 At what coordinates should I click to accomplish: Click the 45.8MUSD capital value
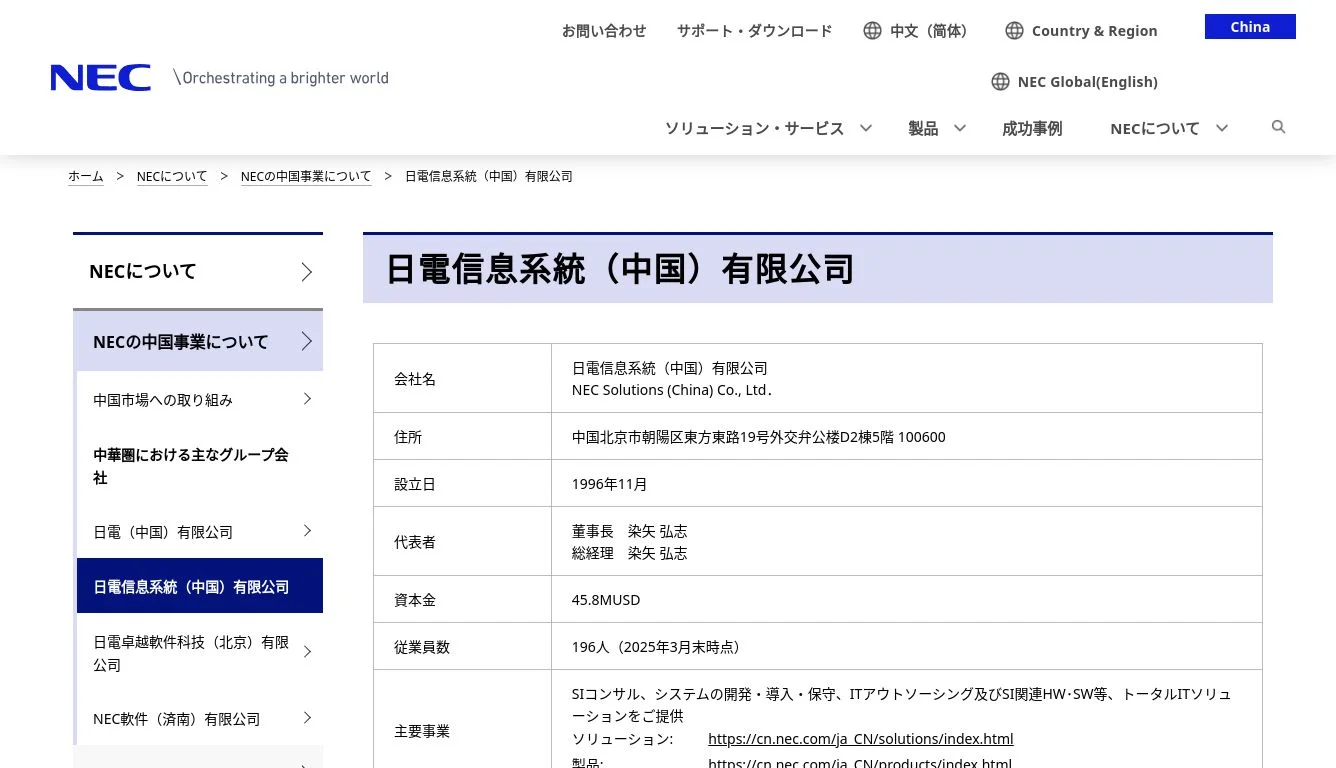pyautogui.click(x=606, y=600)
